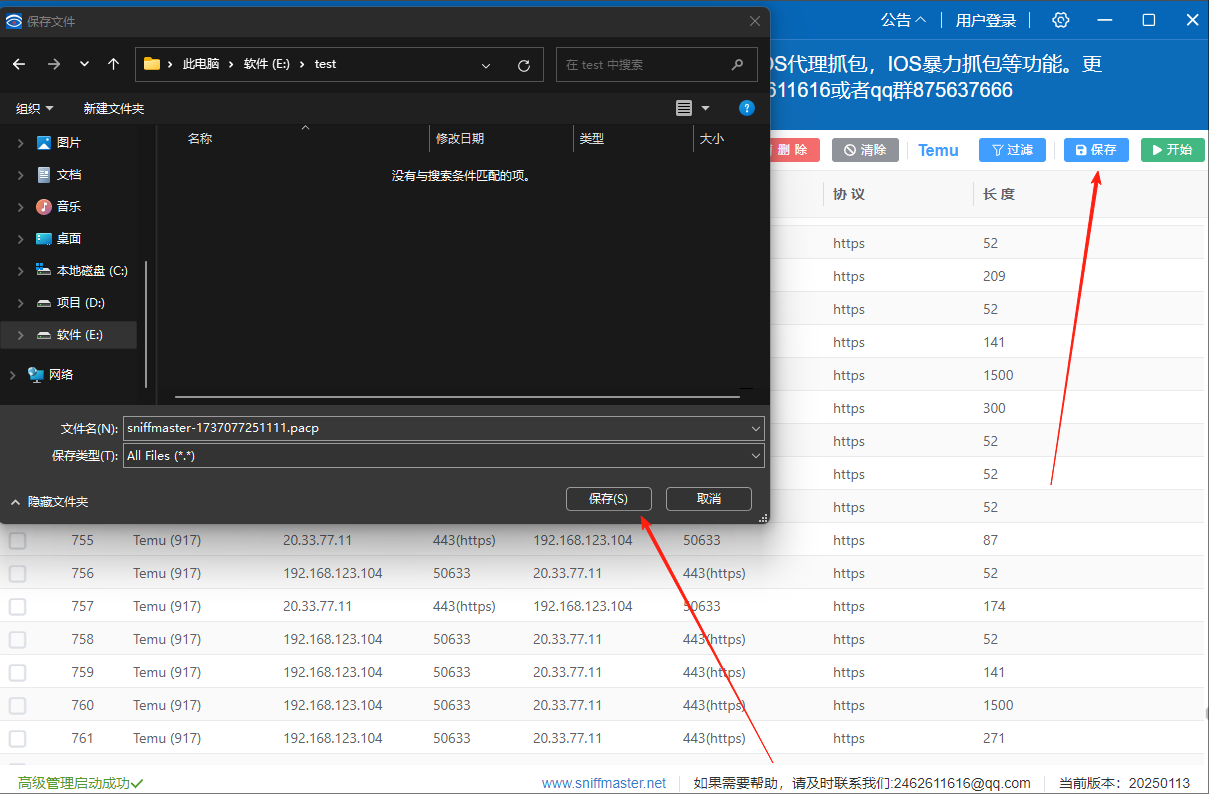Expand the 软件 (E:) tree node
This screenshot has height=794, width=1209.
coord(20,335)
